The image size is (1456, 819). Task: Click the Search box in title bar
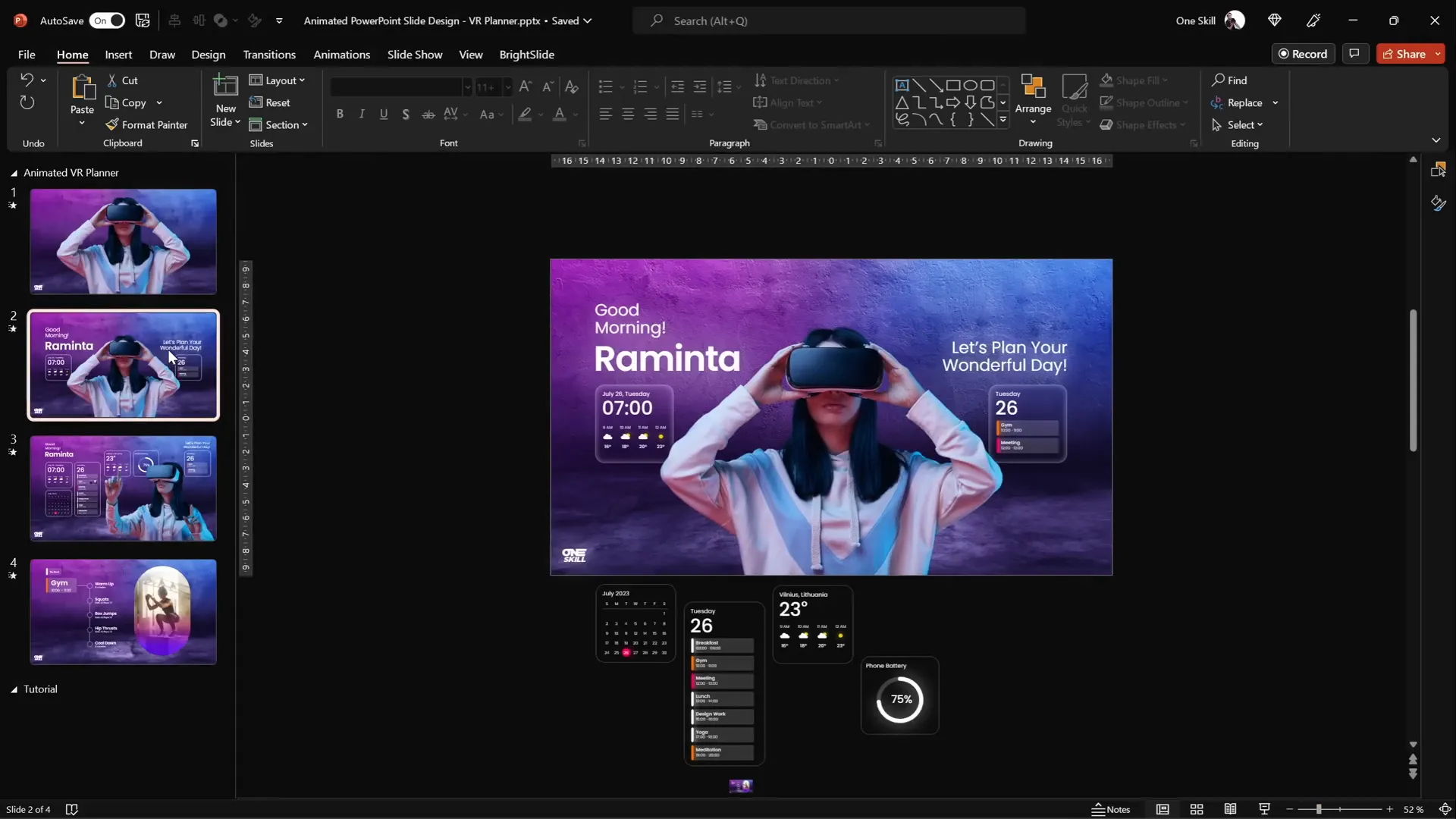829,20
